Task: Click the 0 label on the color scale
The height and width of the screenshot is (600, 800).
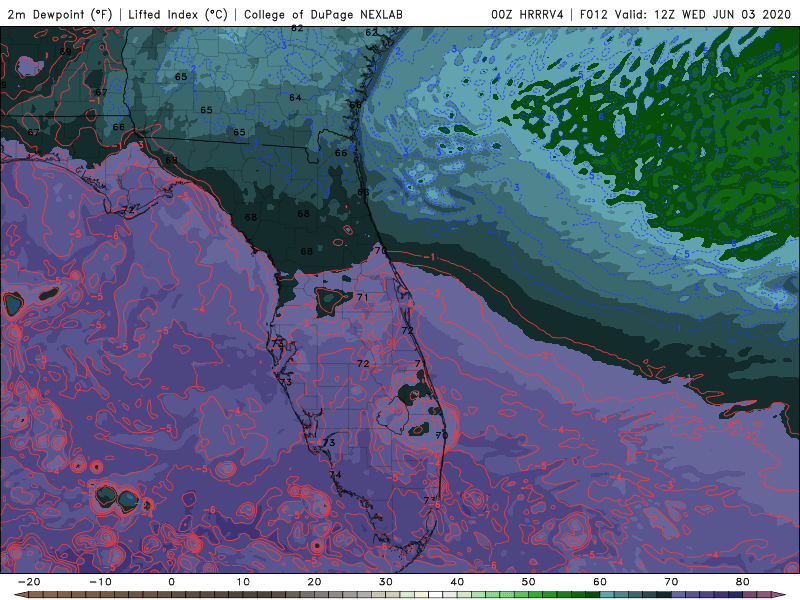Action: [x=171, y=582]
